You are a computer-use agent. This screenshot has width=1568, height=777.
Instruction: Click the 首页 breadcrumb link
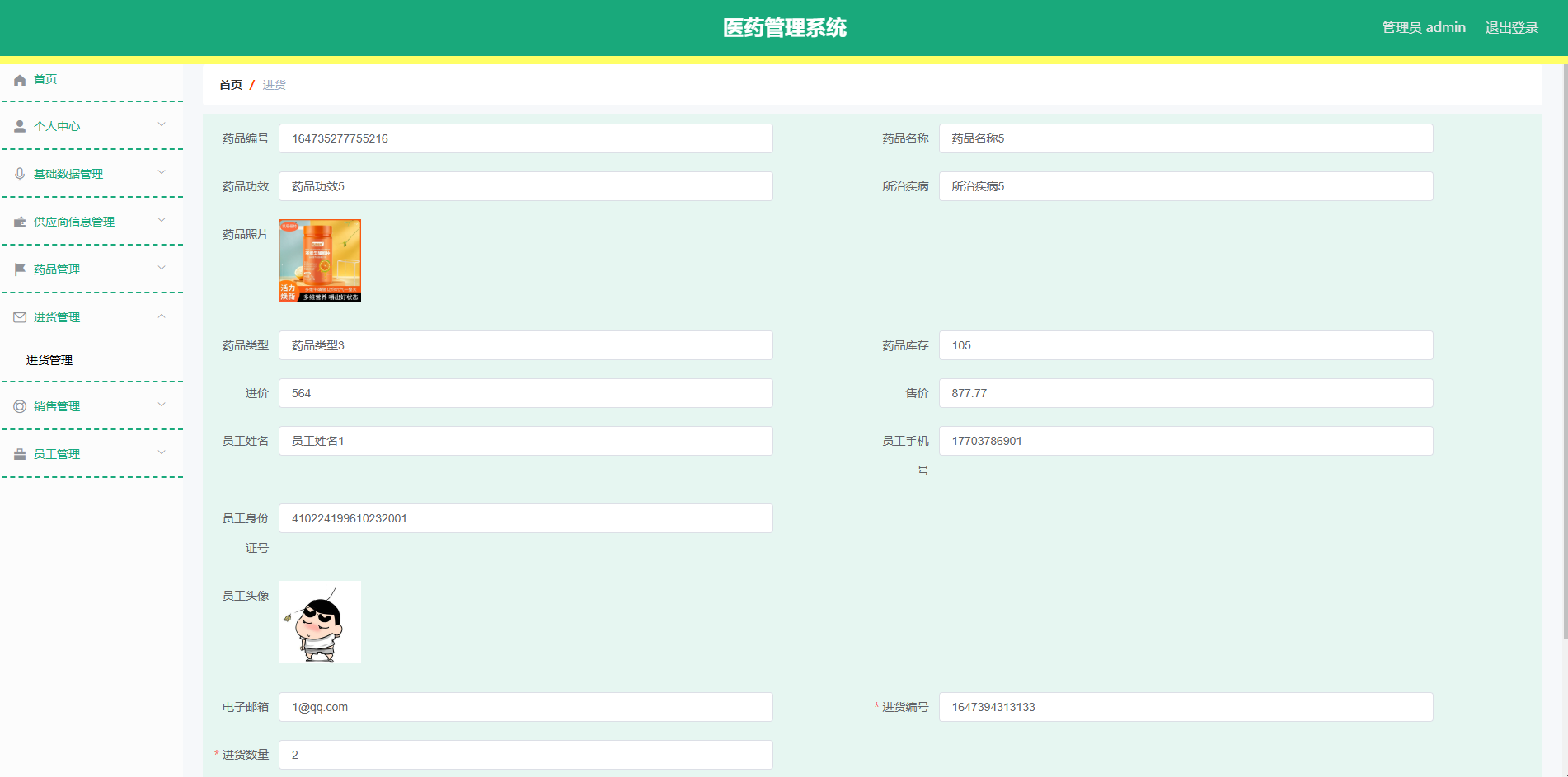click(x=230, y=85)
